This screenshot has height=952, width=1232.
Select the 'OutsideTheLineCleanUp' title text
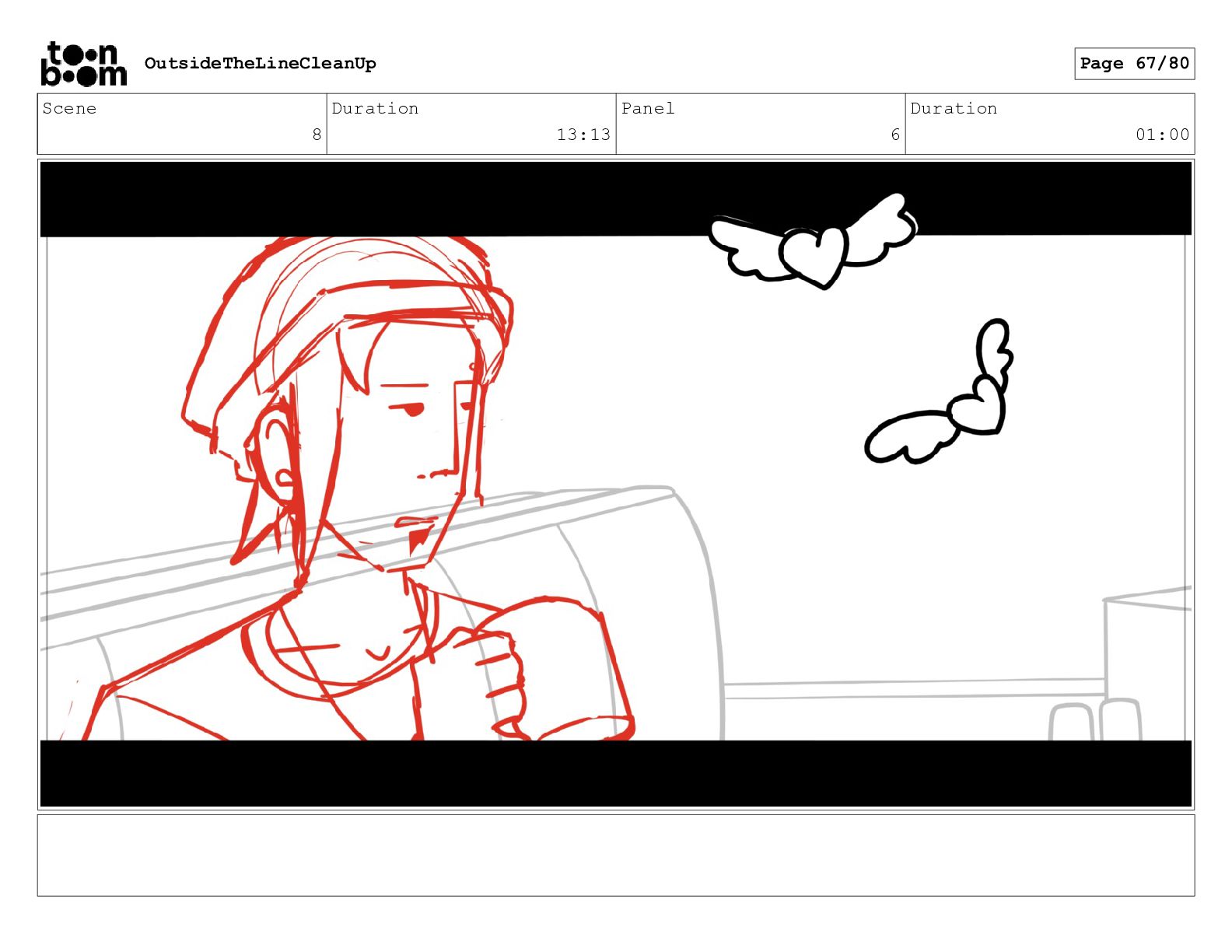point(260,63)
